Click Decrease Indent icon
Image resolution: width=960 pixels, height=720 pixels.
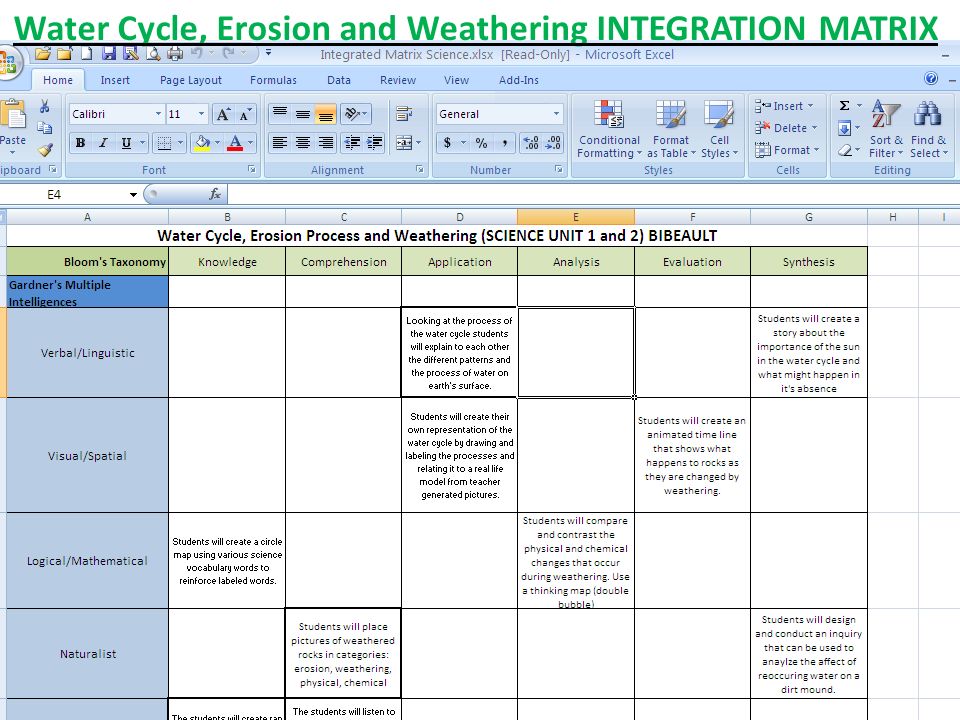(x=352, y=143)
